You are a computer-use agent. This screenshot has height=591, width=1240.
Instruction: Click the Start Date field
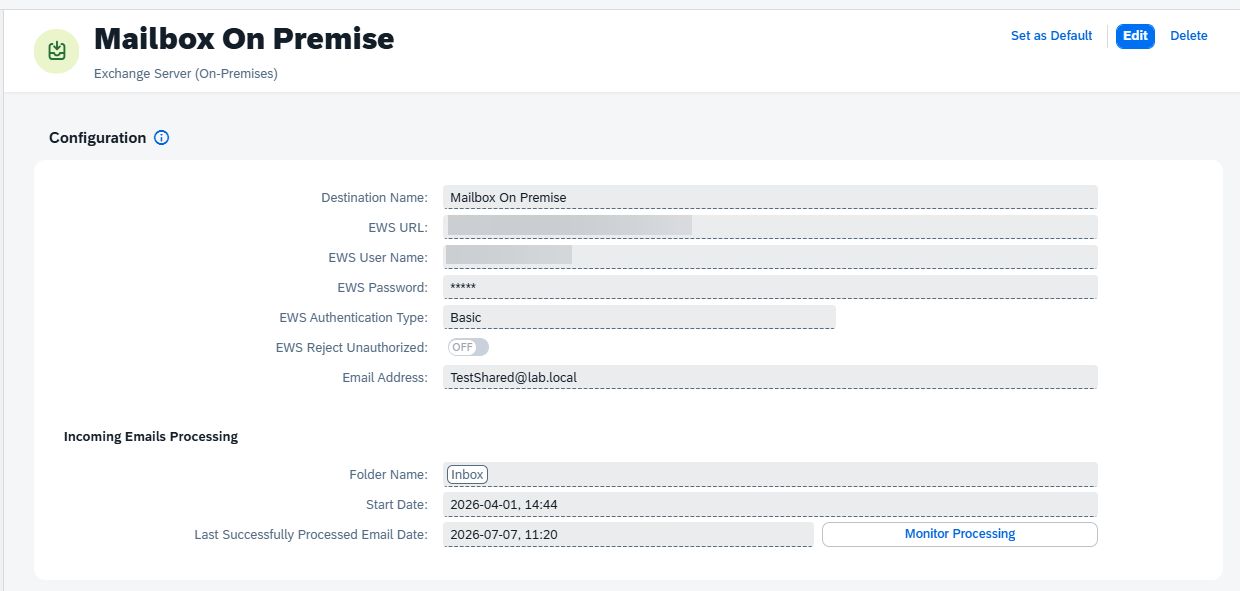[770, 504]
